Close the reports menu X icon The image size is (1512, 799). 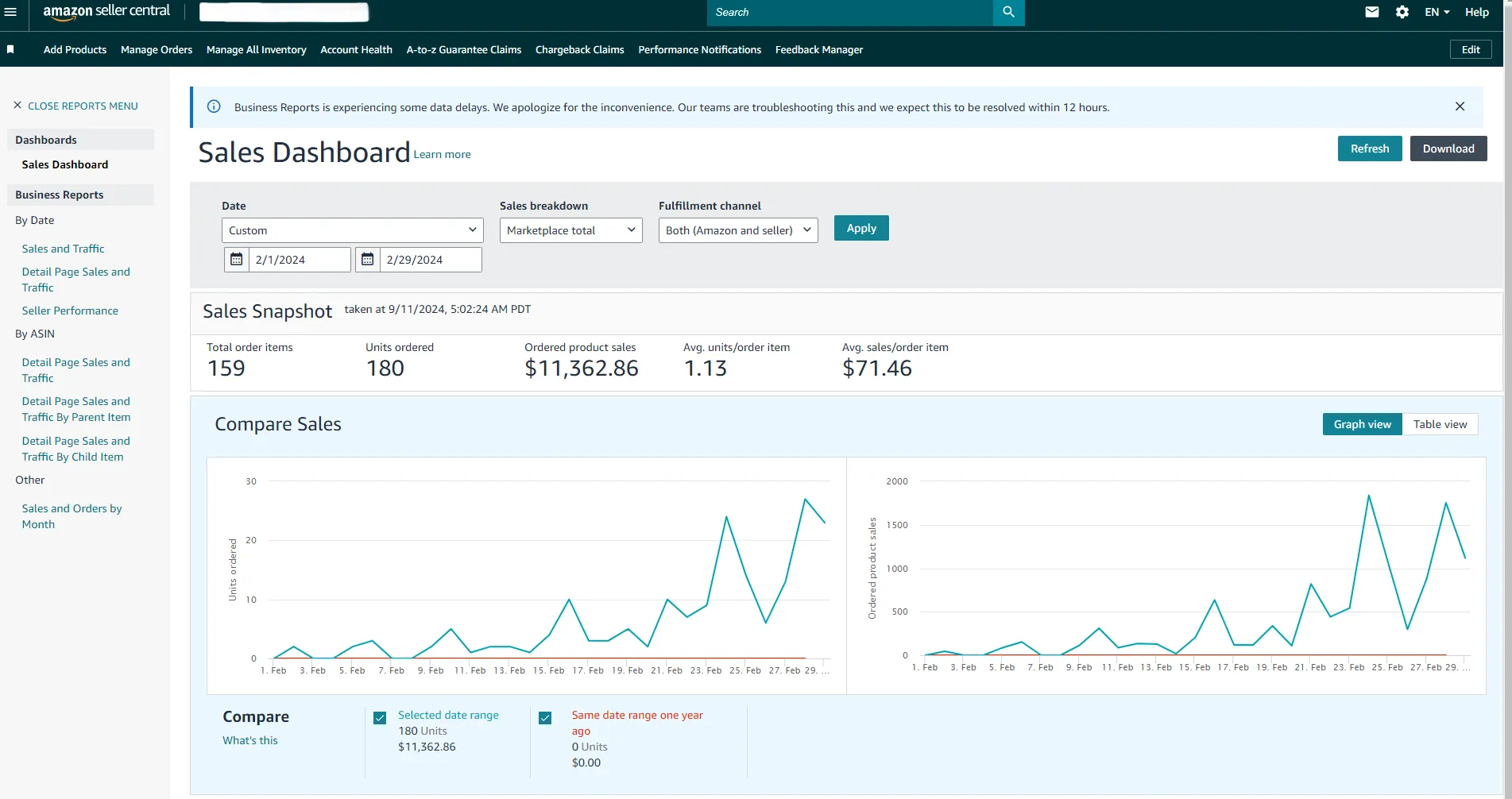pyautogui.click(x=17, y=106)
